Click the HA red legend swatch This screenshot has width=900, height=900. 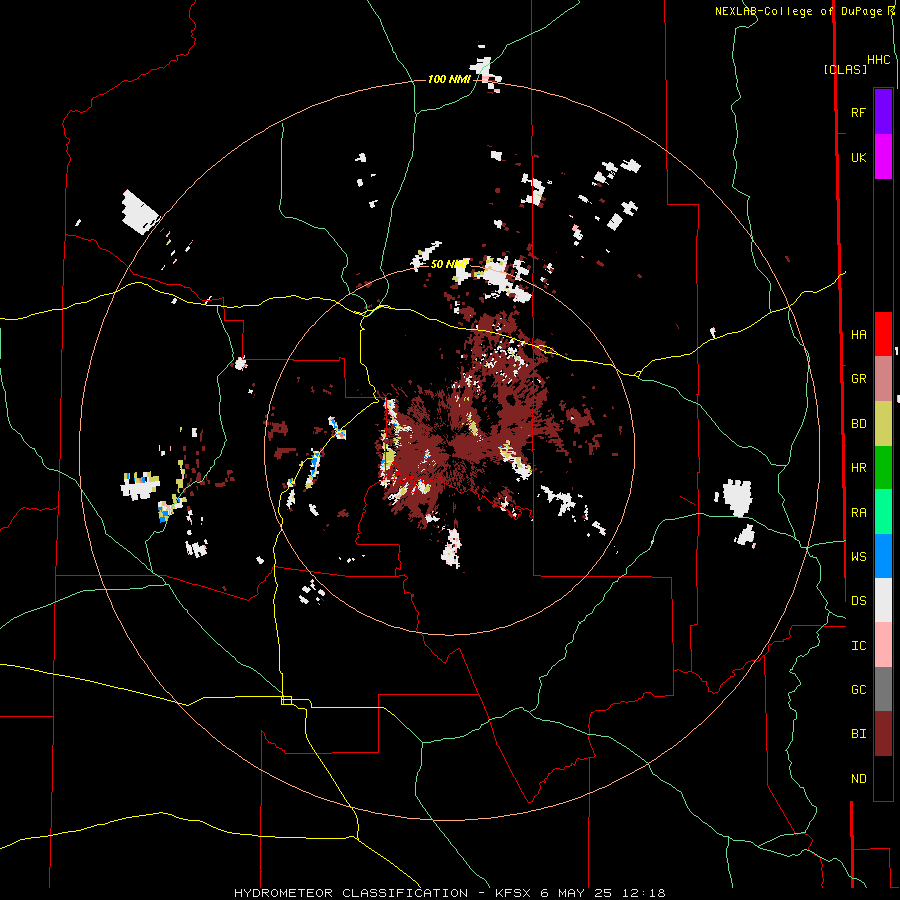pyautogui.click(x=883, y=334)
